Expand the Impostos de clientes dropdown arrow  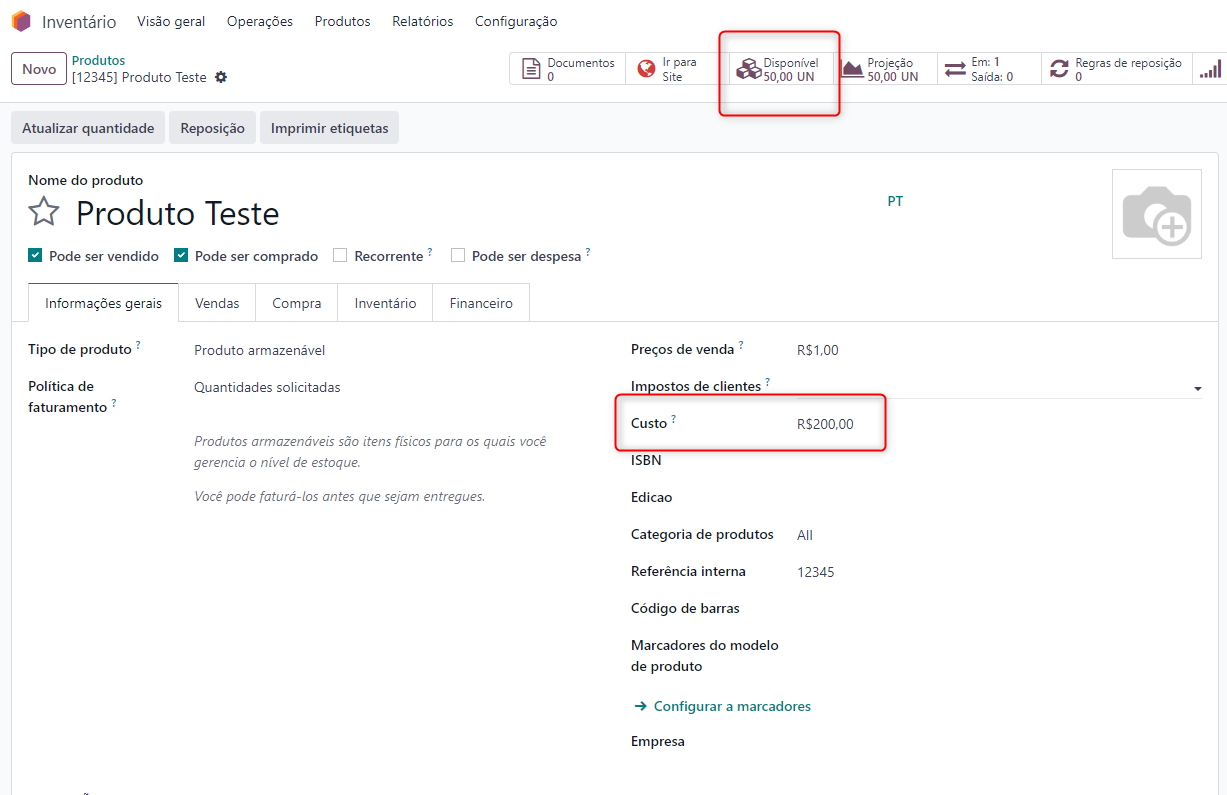point(1197,388)
